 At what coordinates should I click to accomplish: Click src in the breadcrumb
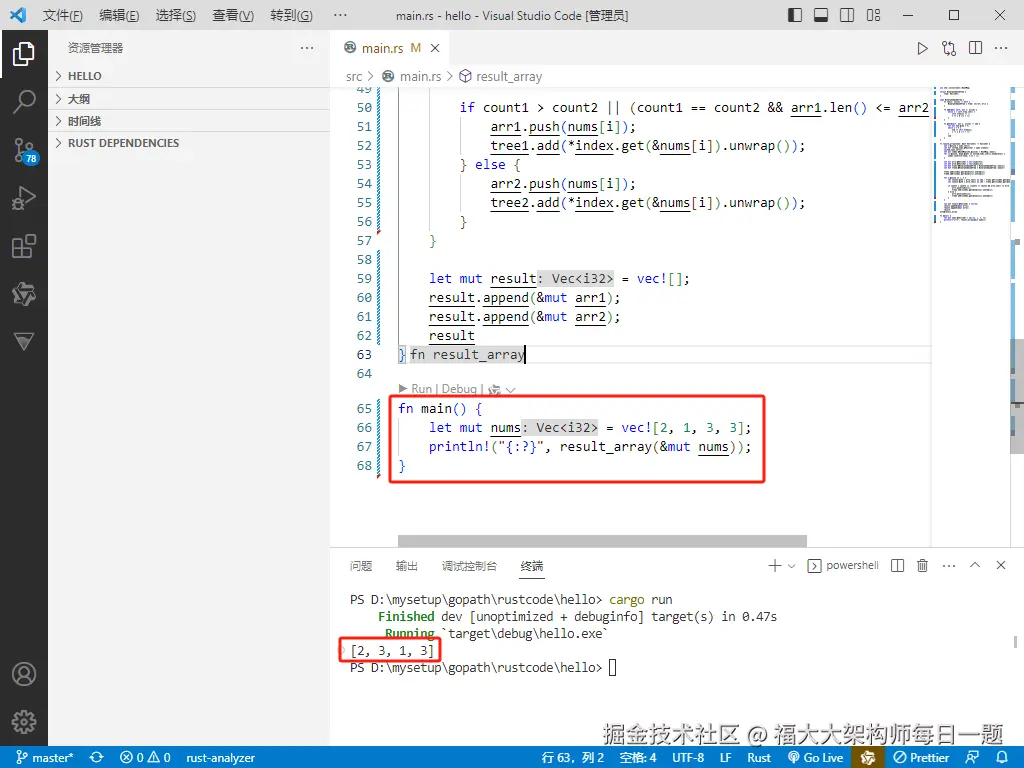pyautogui.click(x=354, y=76)
